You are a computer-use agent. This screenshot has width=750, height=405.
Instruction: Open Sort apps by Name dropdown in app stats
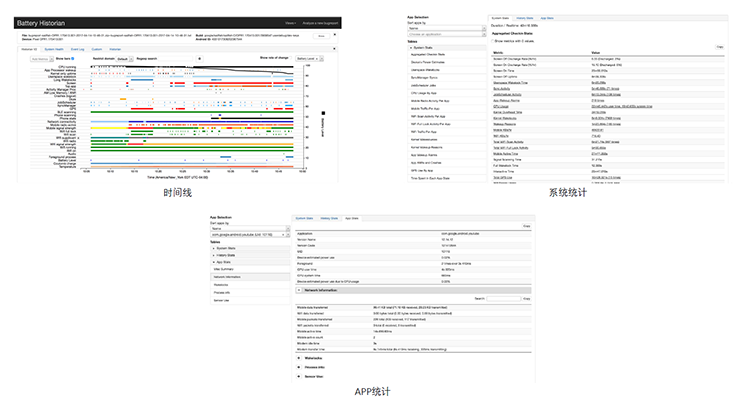pos(250,229)
